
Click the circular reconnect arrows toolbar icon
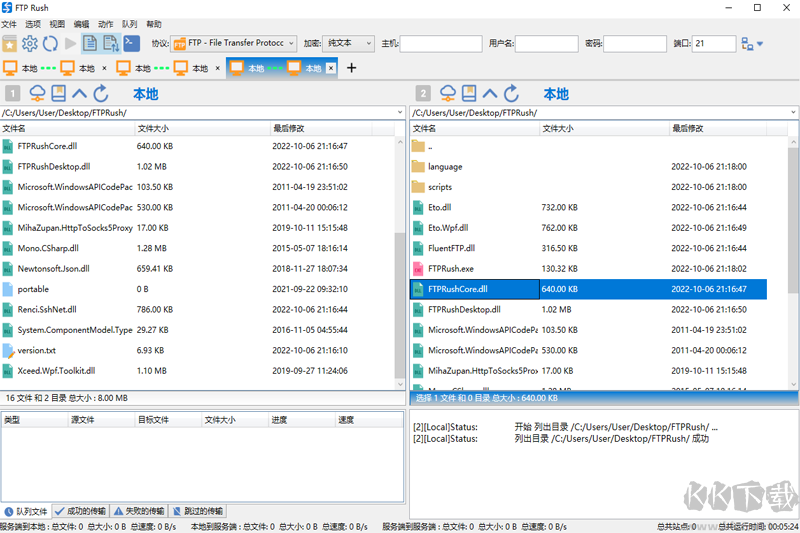[50, 44]
